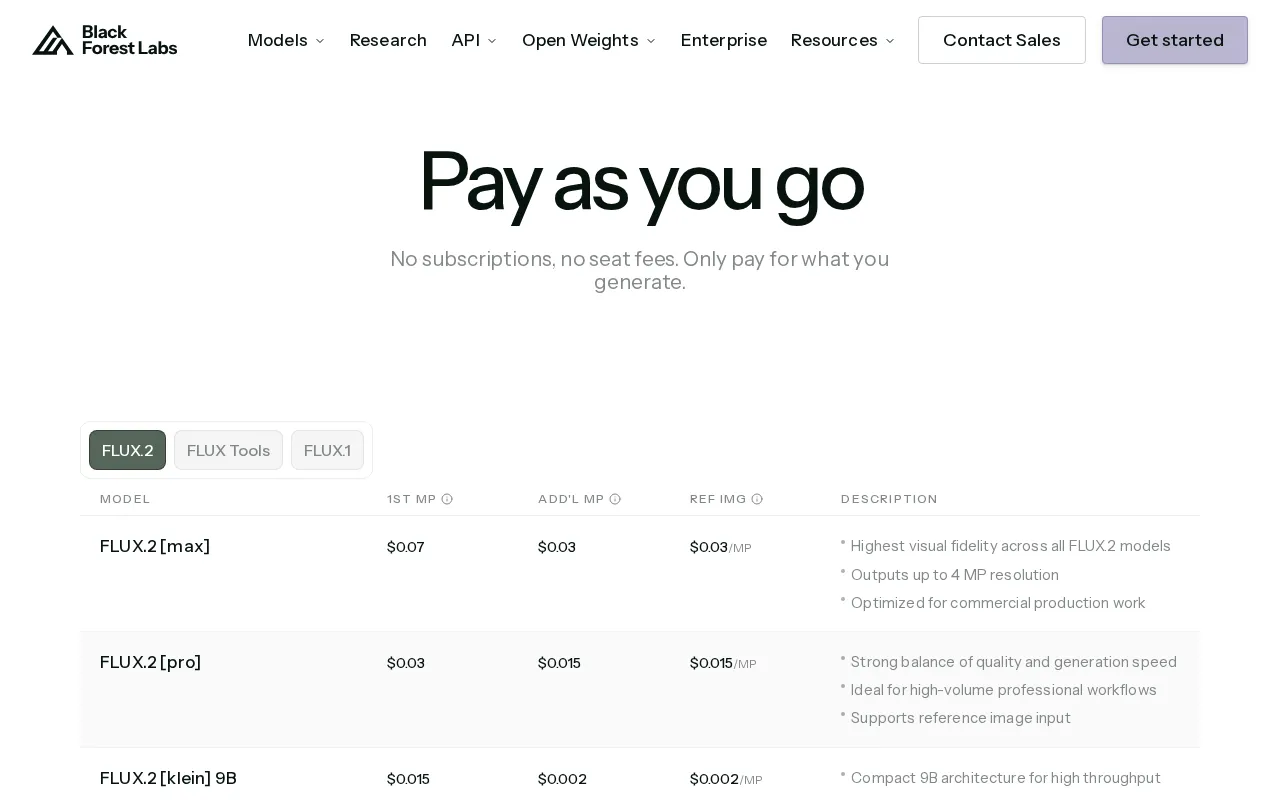Select the FLUX.2 pricing tab

[x=128, y=450]
